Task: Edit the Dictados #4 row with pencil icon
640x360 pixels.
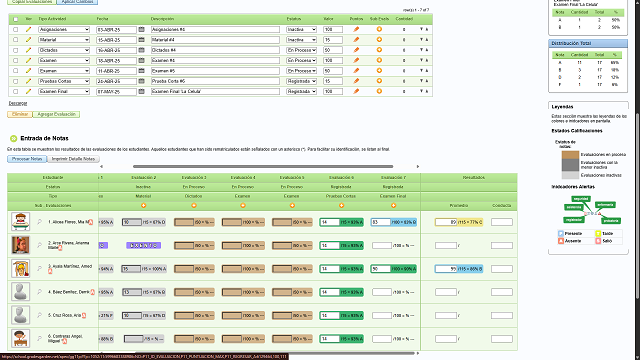Action: pos(28,50)
